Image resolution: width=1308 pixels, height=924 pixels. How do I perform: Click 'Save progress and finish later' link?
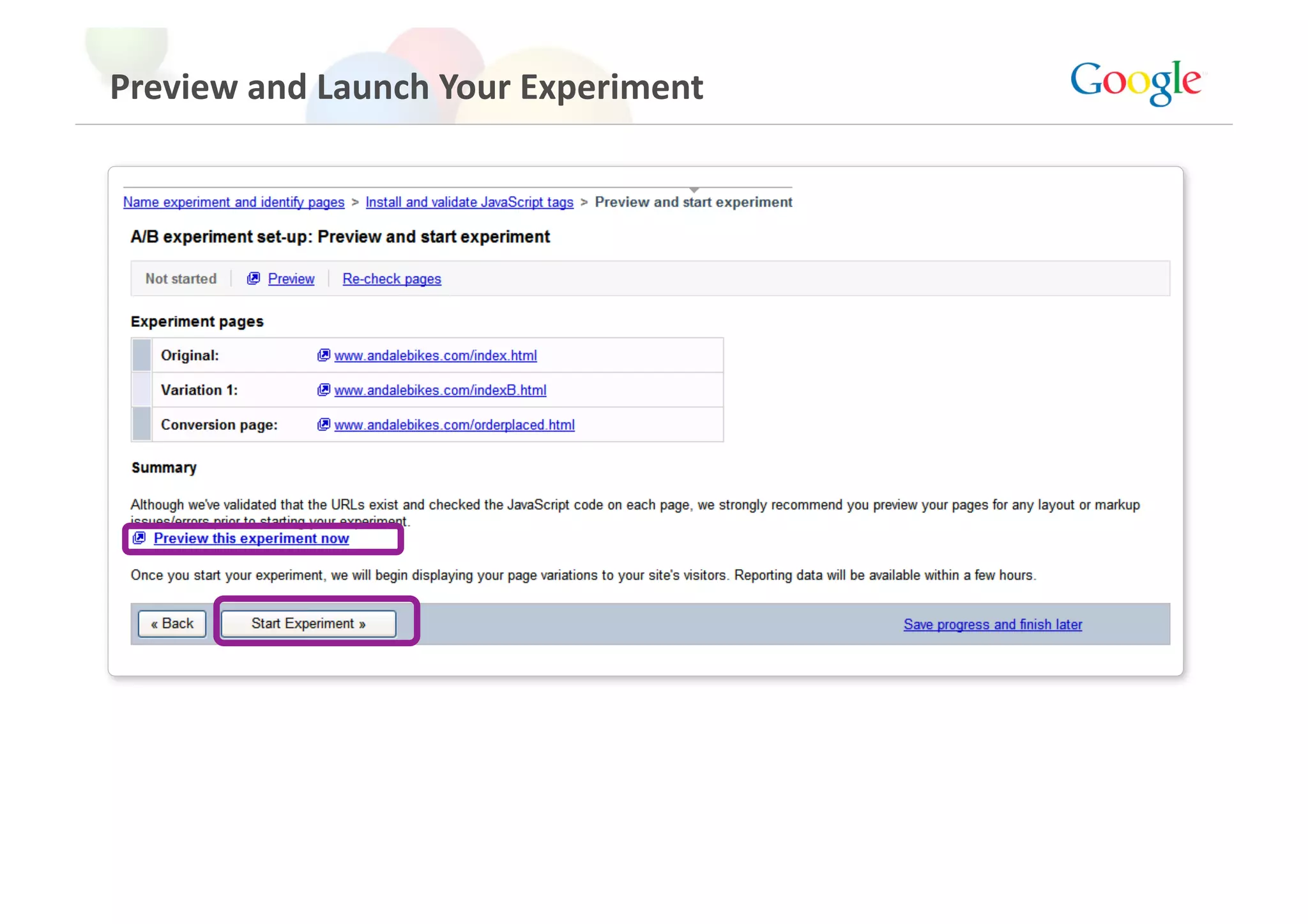click(x=992, y=625)
